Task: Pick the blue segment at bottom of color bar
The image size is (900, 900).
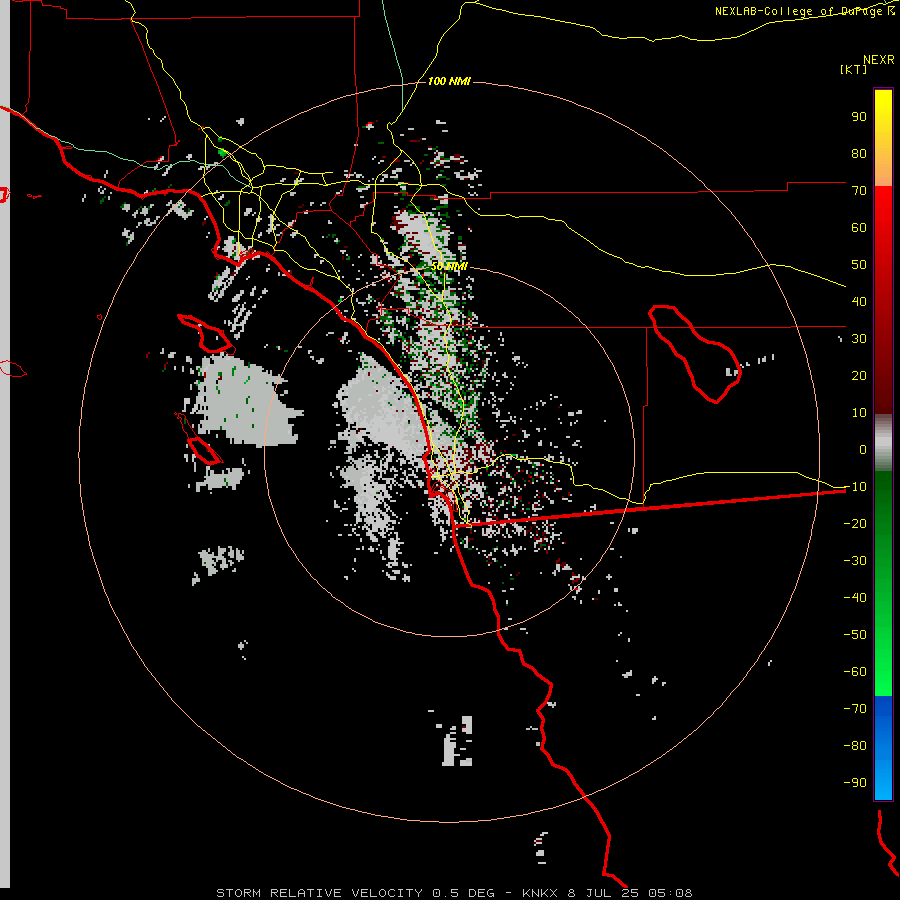Action: click(883, 747)
